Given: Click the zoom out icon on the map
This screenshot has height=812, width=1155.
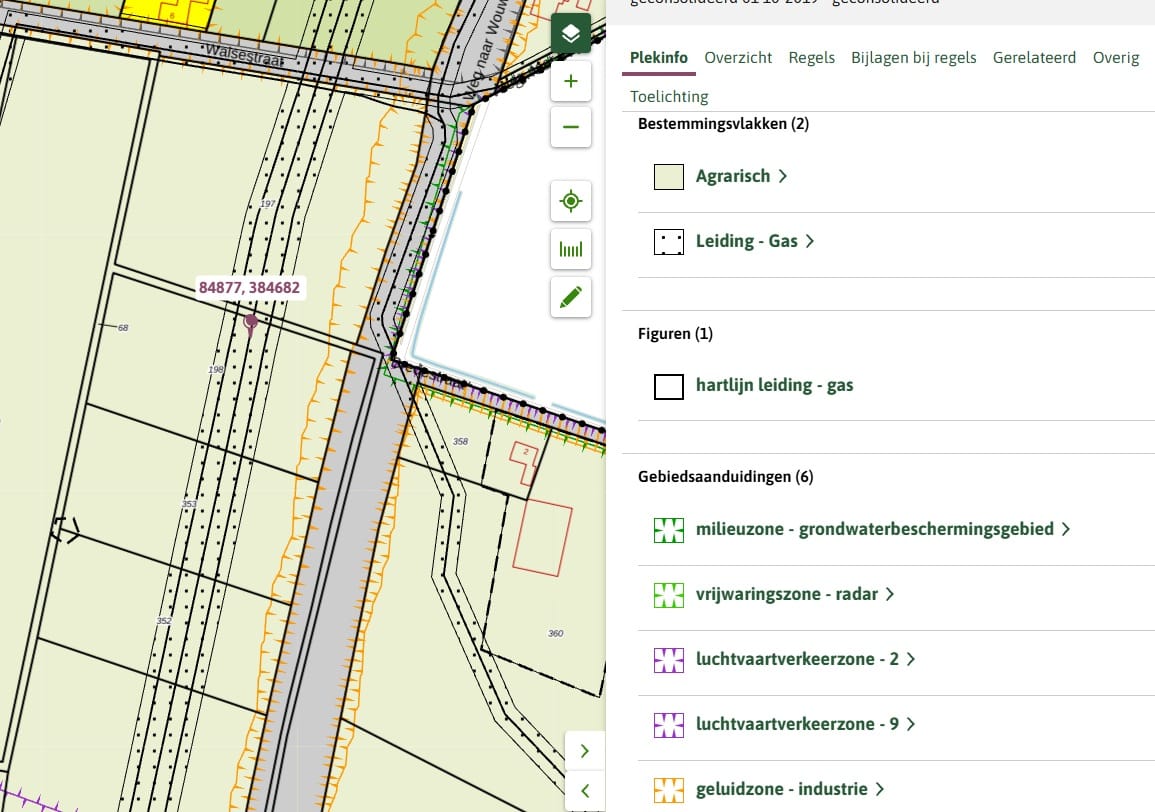Looking at the screenshot, I should 570,128.
